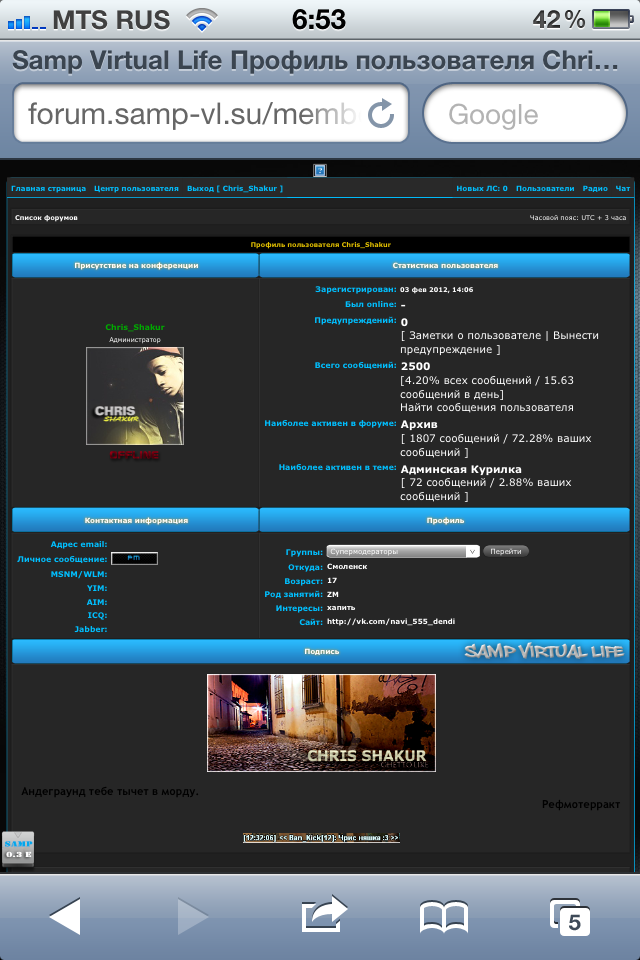Click the chat log image at bottom
The height and width of the screenshot is (960, 640).
322,838
